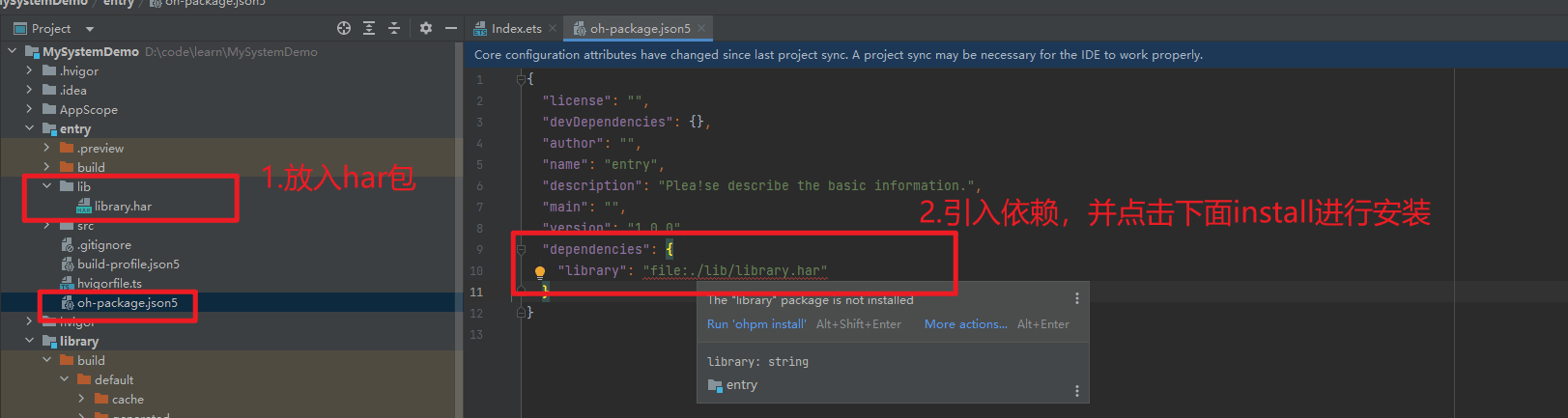Hide the Project panel with minus icon
The image size is (1568, 418).
tap(450, 28)
